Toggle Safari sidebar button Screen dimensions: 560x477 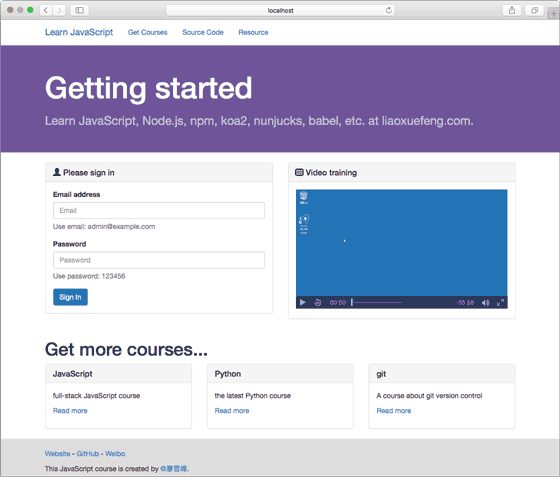pos(79,10)
